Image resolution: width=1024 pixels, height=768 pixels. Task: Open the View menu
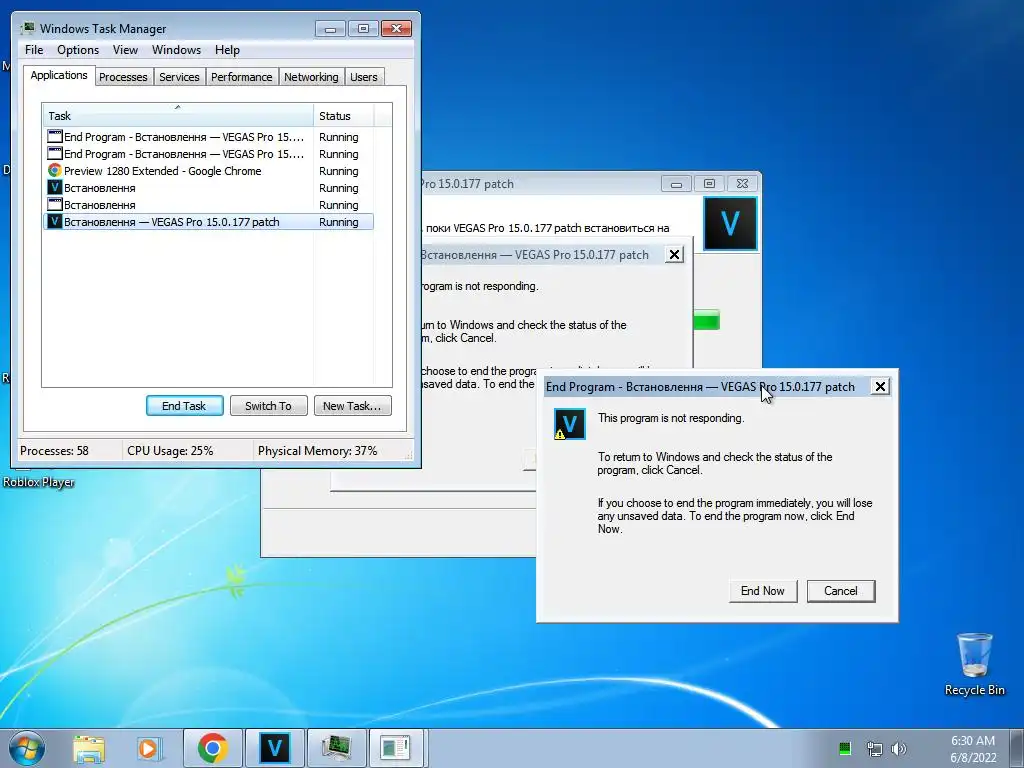[x=125, y=50]
